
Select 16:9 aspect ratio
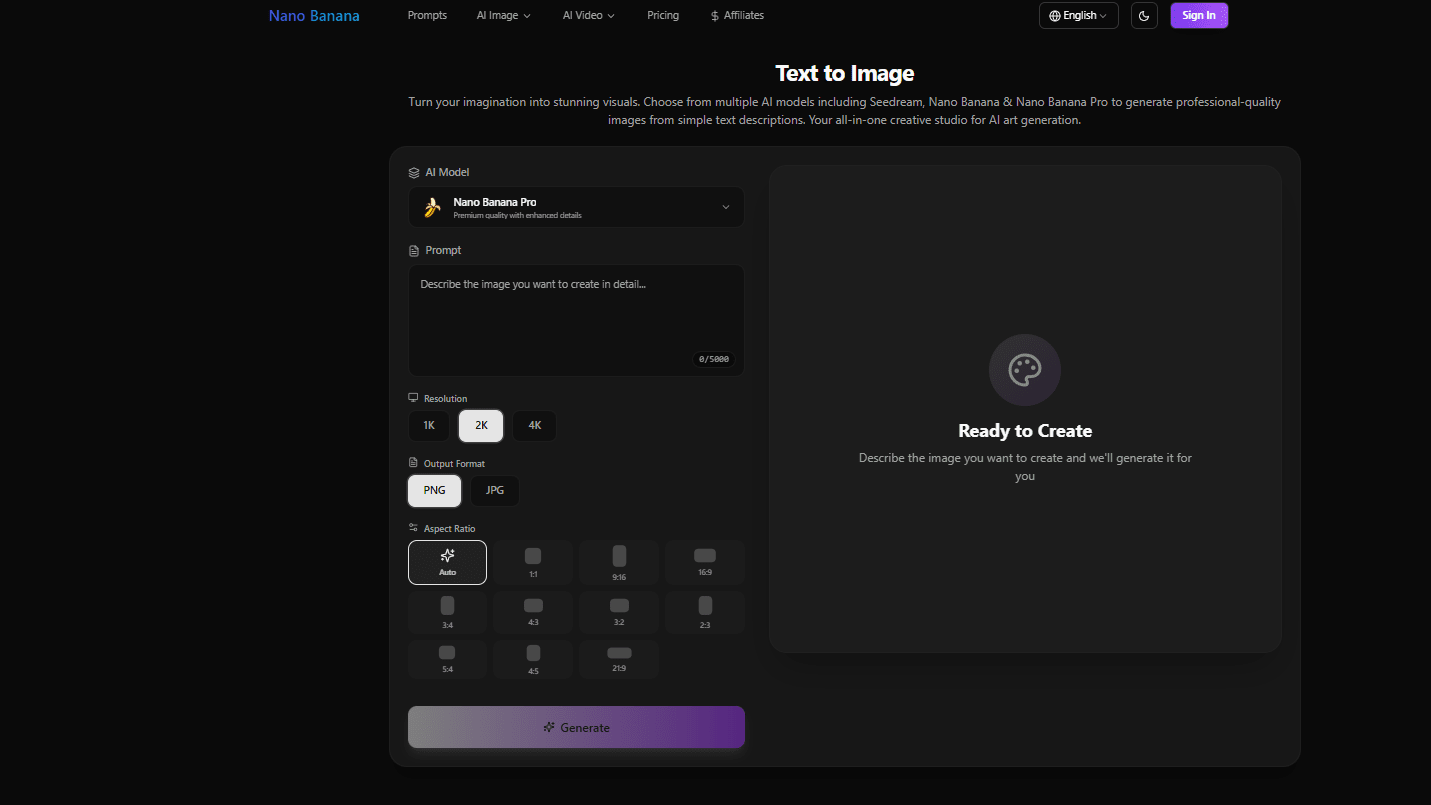[705, 562]
